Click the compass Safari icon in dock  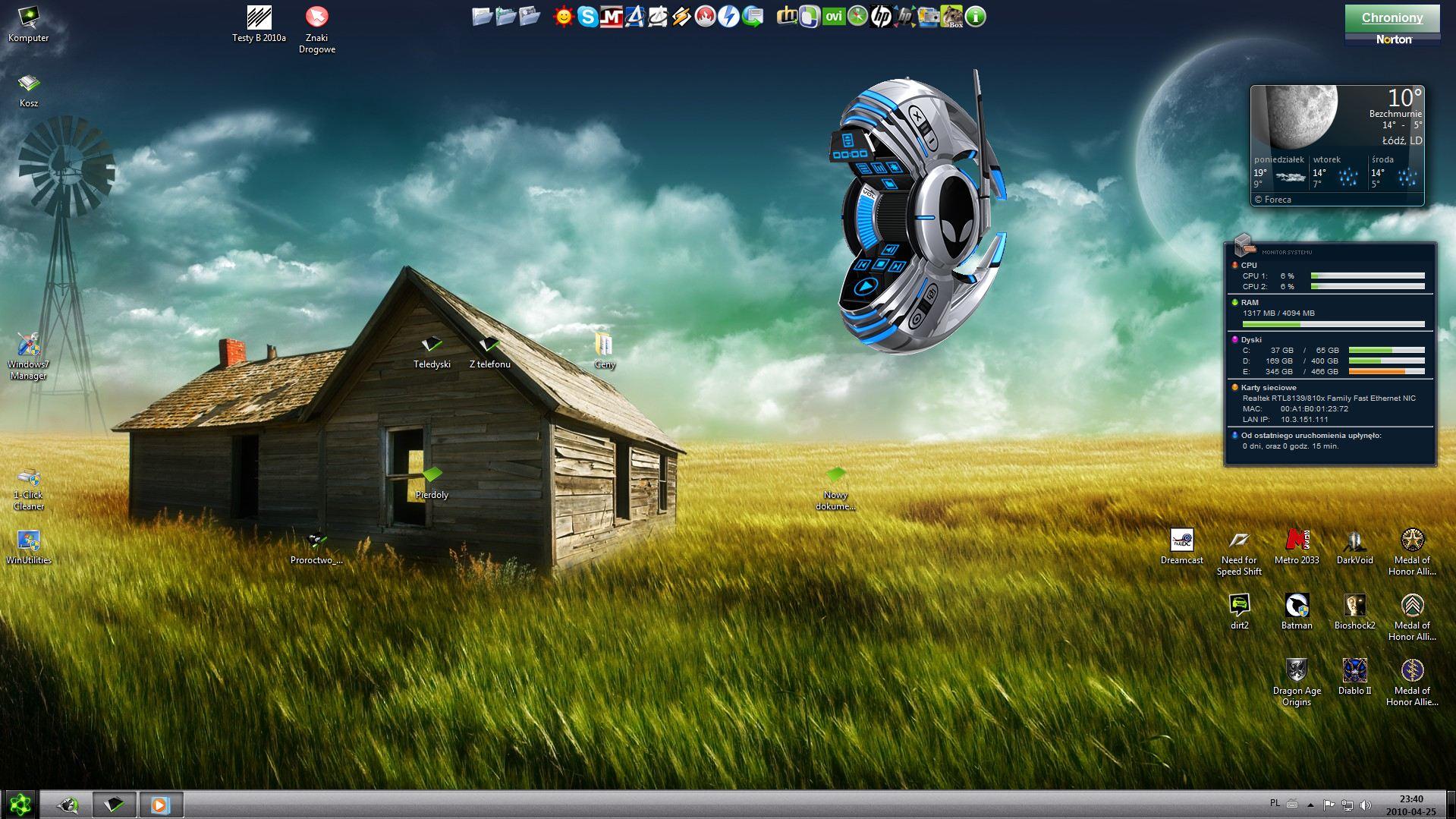click(x=857, y=17)
